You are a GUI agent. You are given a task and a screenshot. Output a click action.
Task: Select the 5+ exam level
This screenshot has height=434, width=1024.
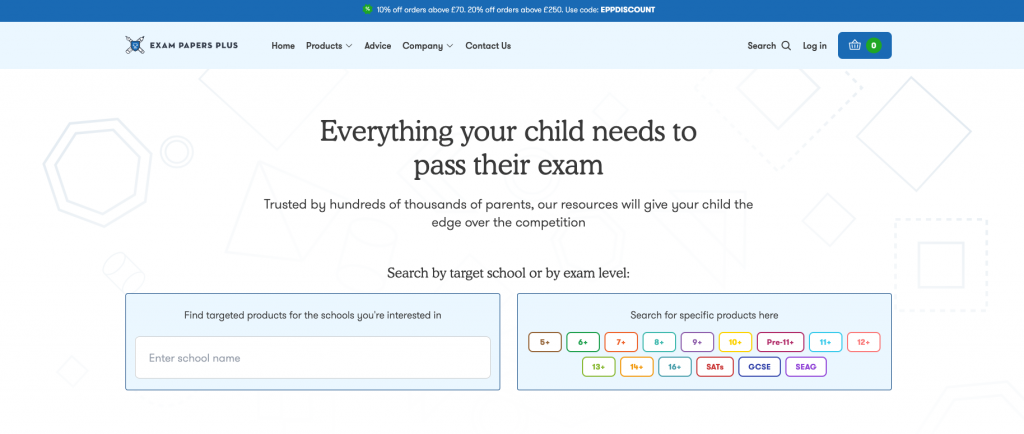click(545, 342)
